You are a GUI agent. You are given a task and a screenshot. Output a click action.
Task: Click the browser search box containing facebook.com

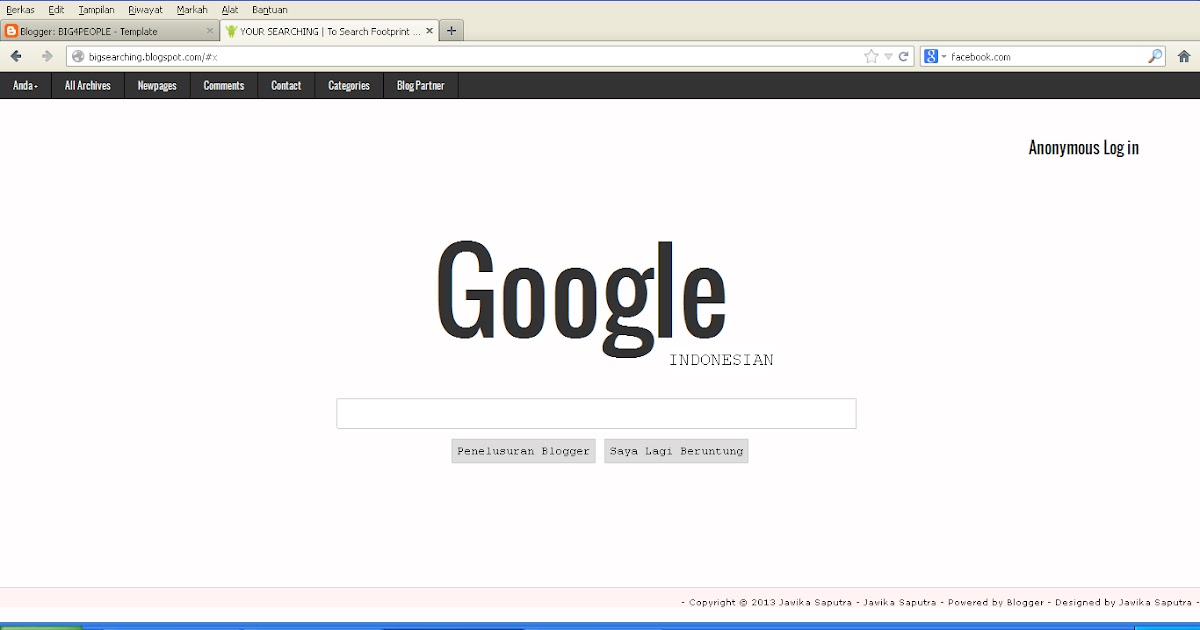click(x=1045, y=57)
